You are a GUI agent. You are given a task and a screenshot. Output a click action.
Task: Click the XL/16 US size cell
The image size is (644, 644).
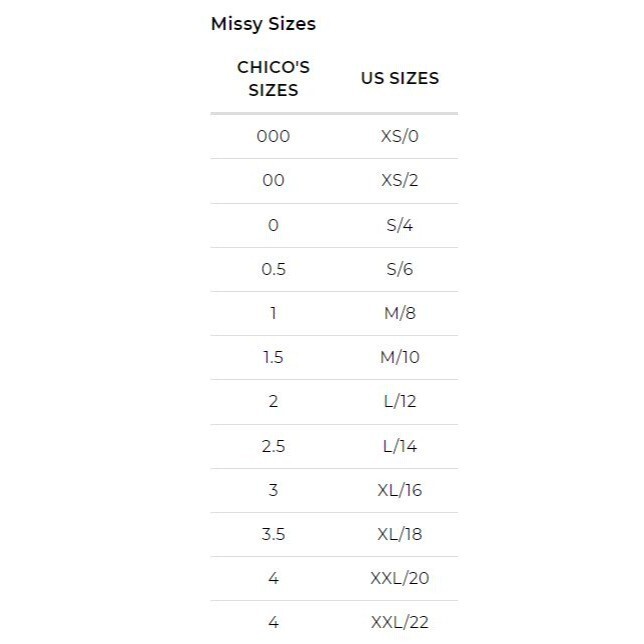click(400, 490)
